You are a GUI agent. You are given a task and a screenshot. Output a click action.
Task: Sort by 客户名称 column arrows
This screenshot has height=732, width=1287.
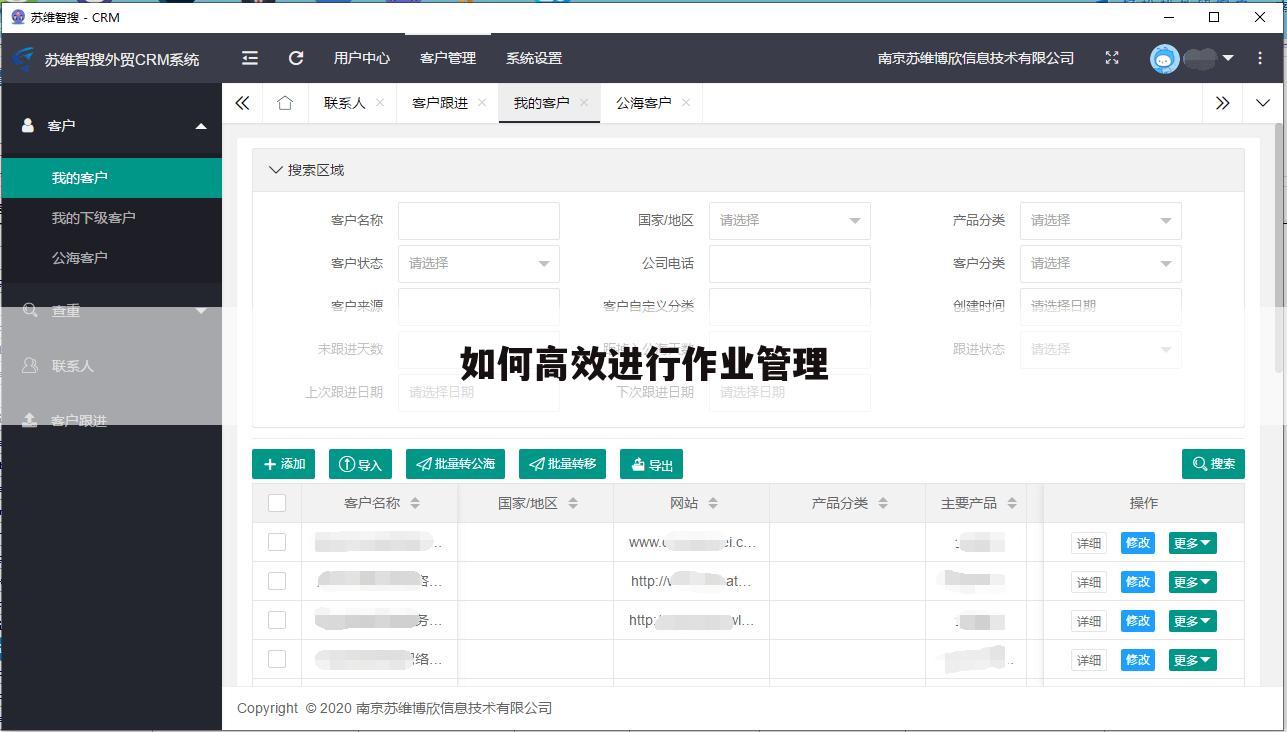coord(415,503)
